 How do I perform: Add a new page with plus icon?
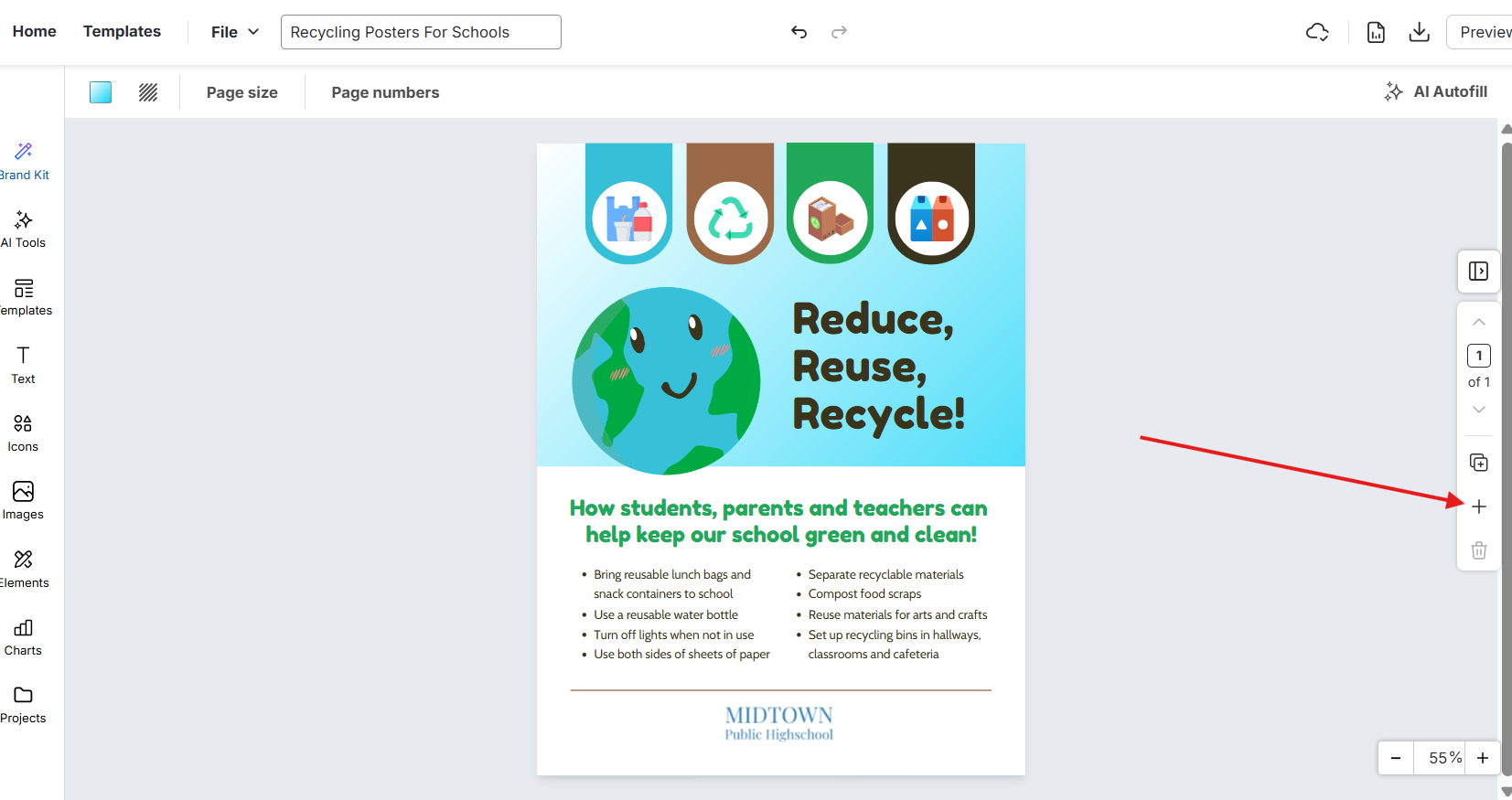coord(1478,507)
